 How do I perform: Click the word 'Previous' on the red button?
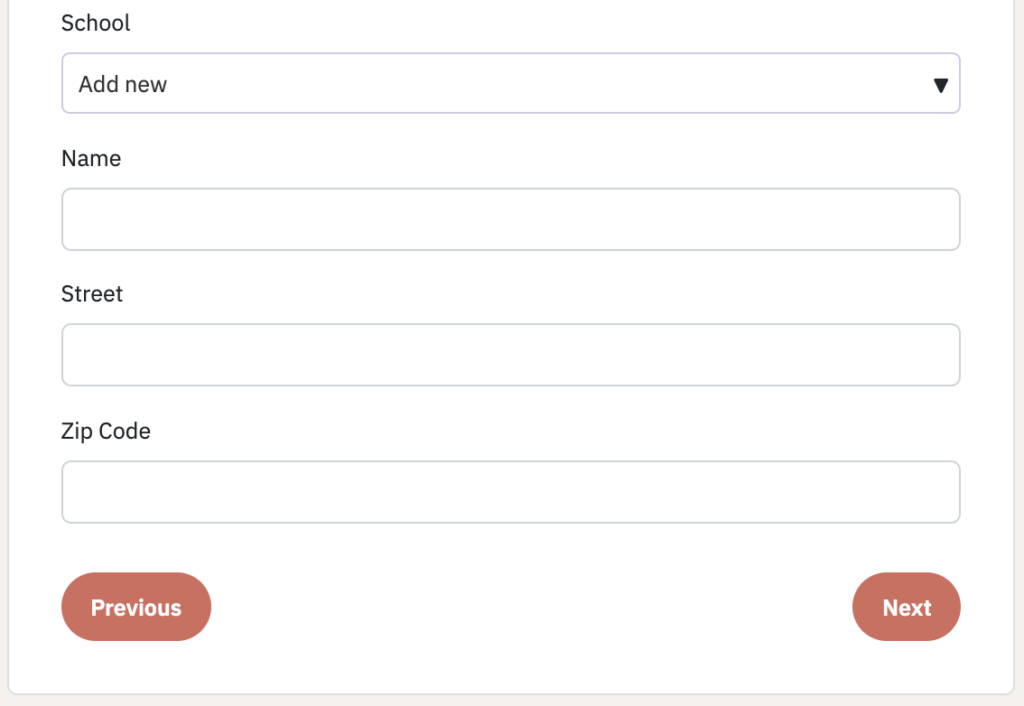click(136, 607)
